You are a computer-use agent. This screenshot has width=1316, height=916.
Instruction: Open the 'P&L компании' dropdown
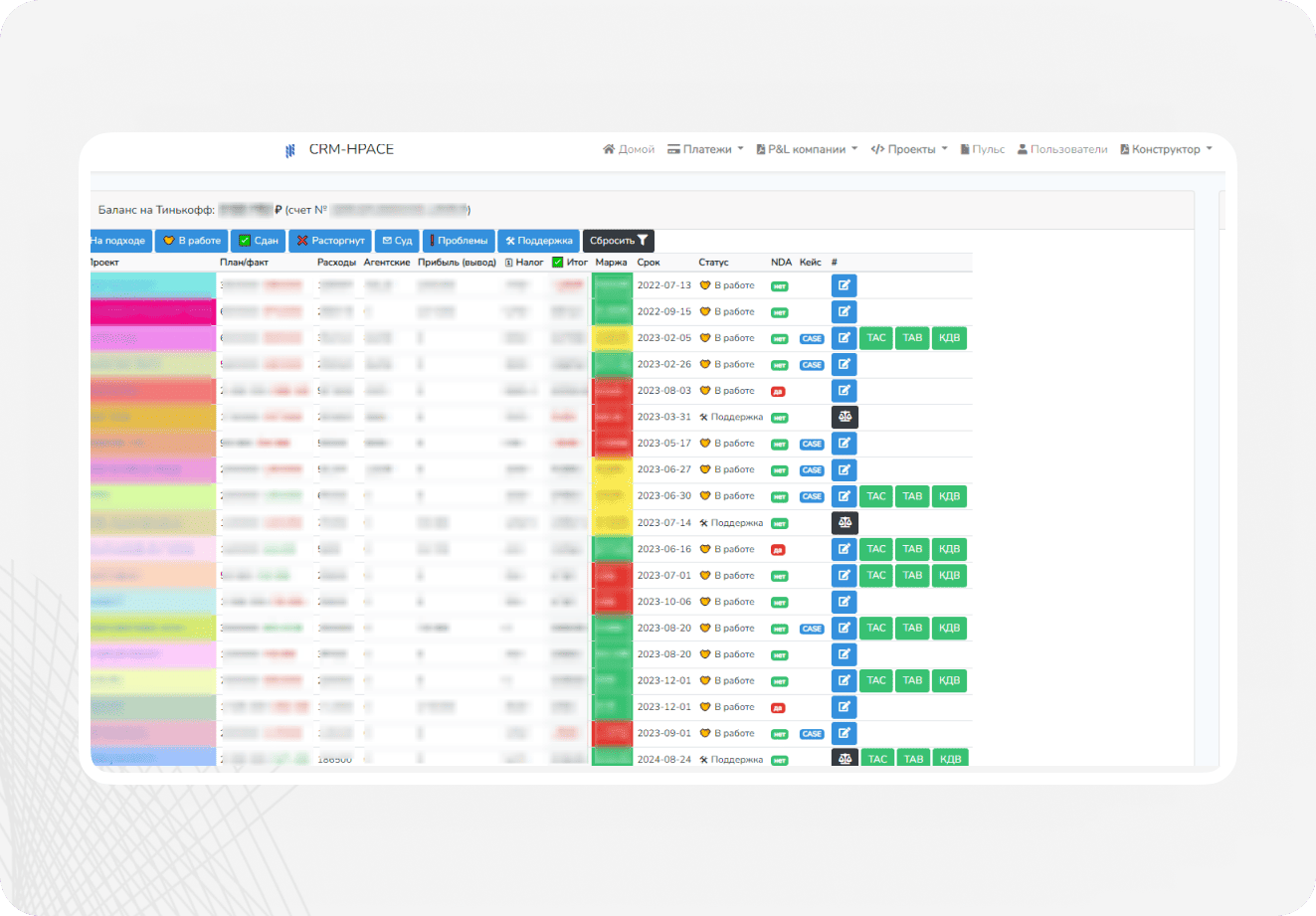pyautogui.click(x=807, y=149)
